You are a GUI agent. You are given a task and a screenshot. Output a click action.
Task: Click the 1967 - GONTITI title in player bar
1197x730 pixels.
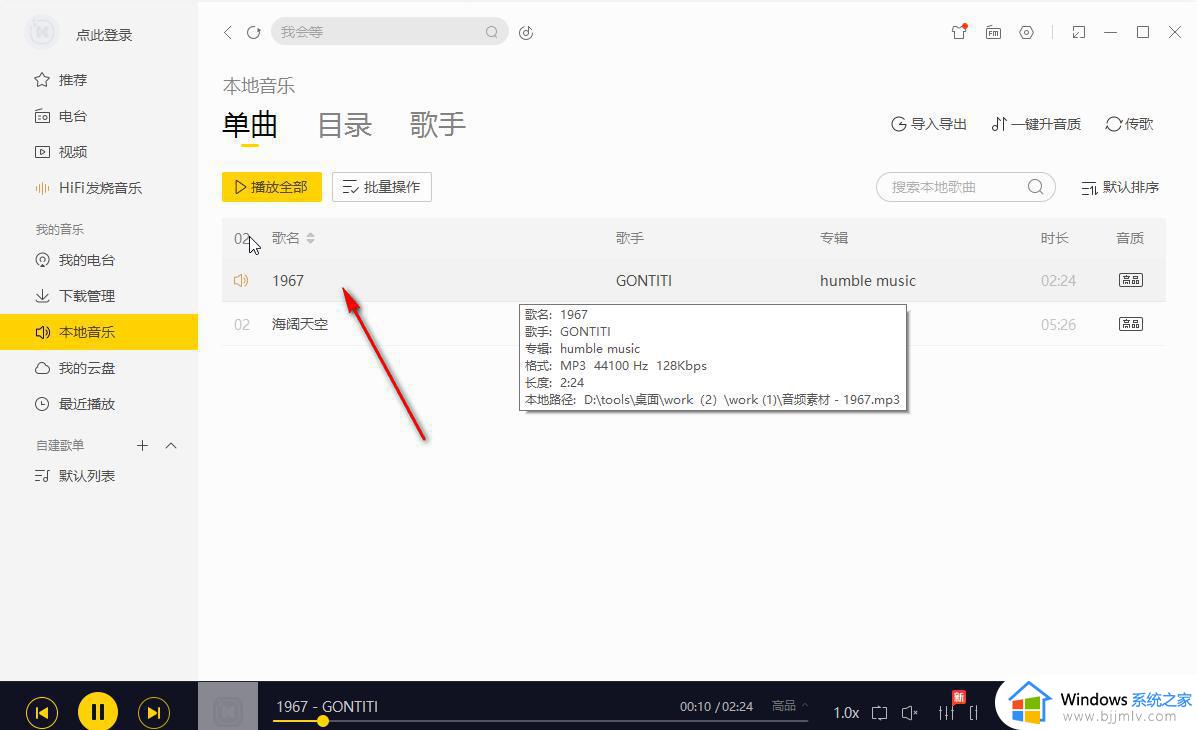click(x=327, y=706)
